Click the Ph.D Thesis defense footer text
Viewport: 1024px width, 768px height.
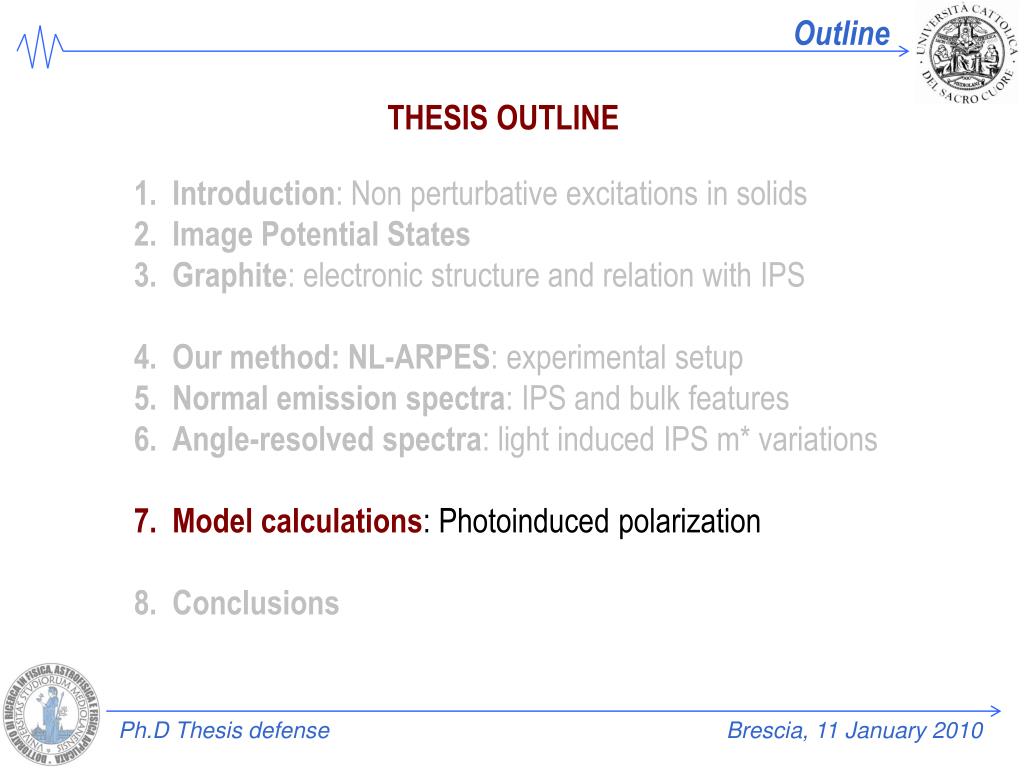225,730
